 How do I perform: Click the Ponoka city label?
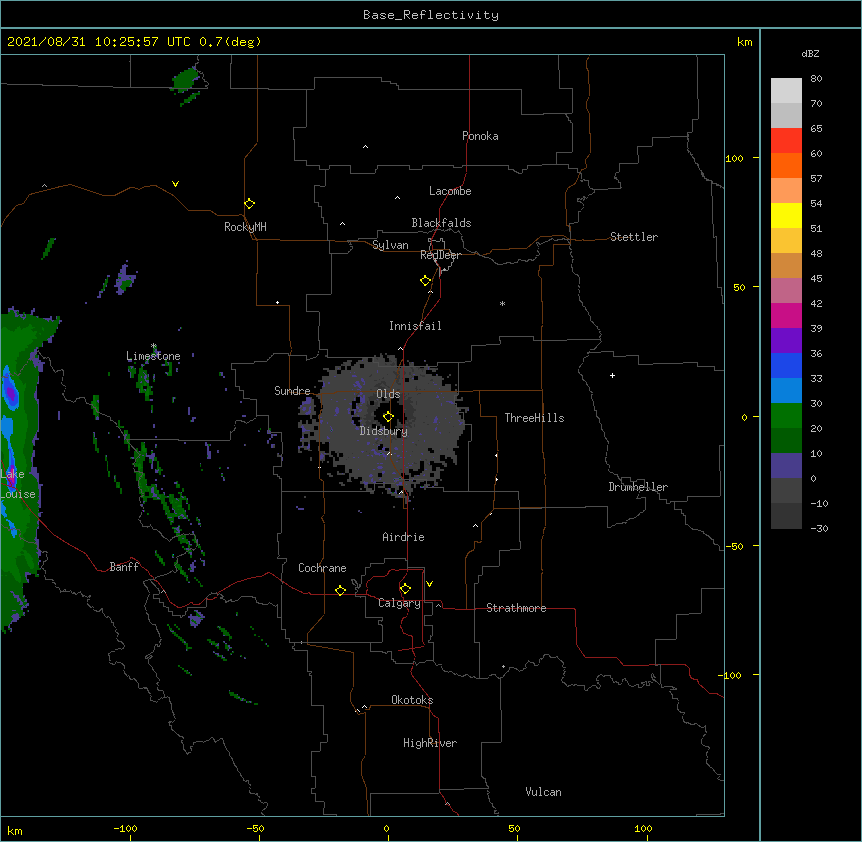point(480,136)
